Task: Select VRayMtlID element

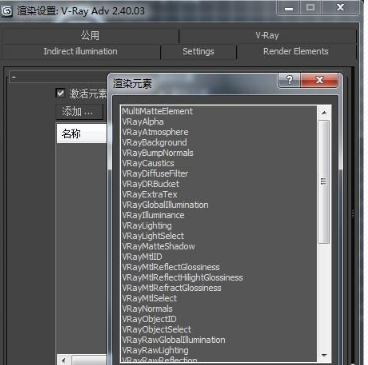Action: [219, 257]
